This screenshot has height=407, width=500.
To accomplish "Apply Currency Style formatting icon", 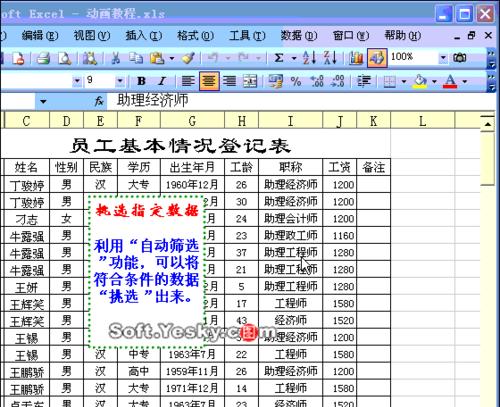I will (x=276, y=81).
